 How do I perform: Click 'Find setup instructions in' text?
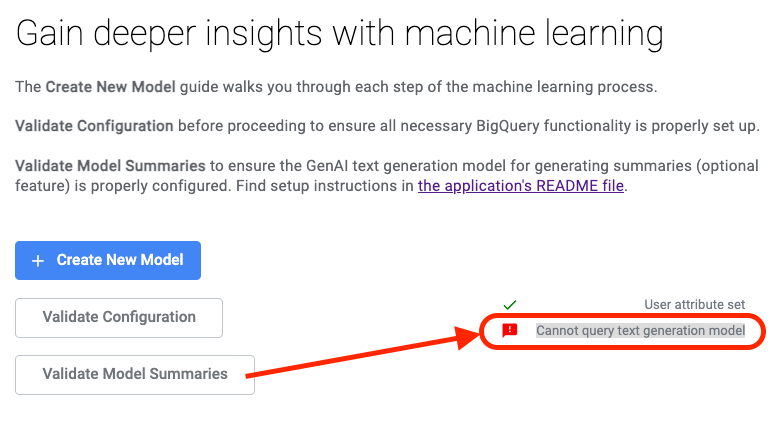[x=325, y=186]
